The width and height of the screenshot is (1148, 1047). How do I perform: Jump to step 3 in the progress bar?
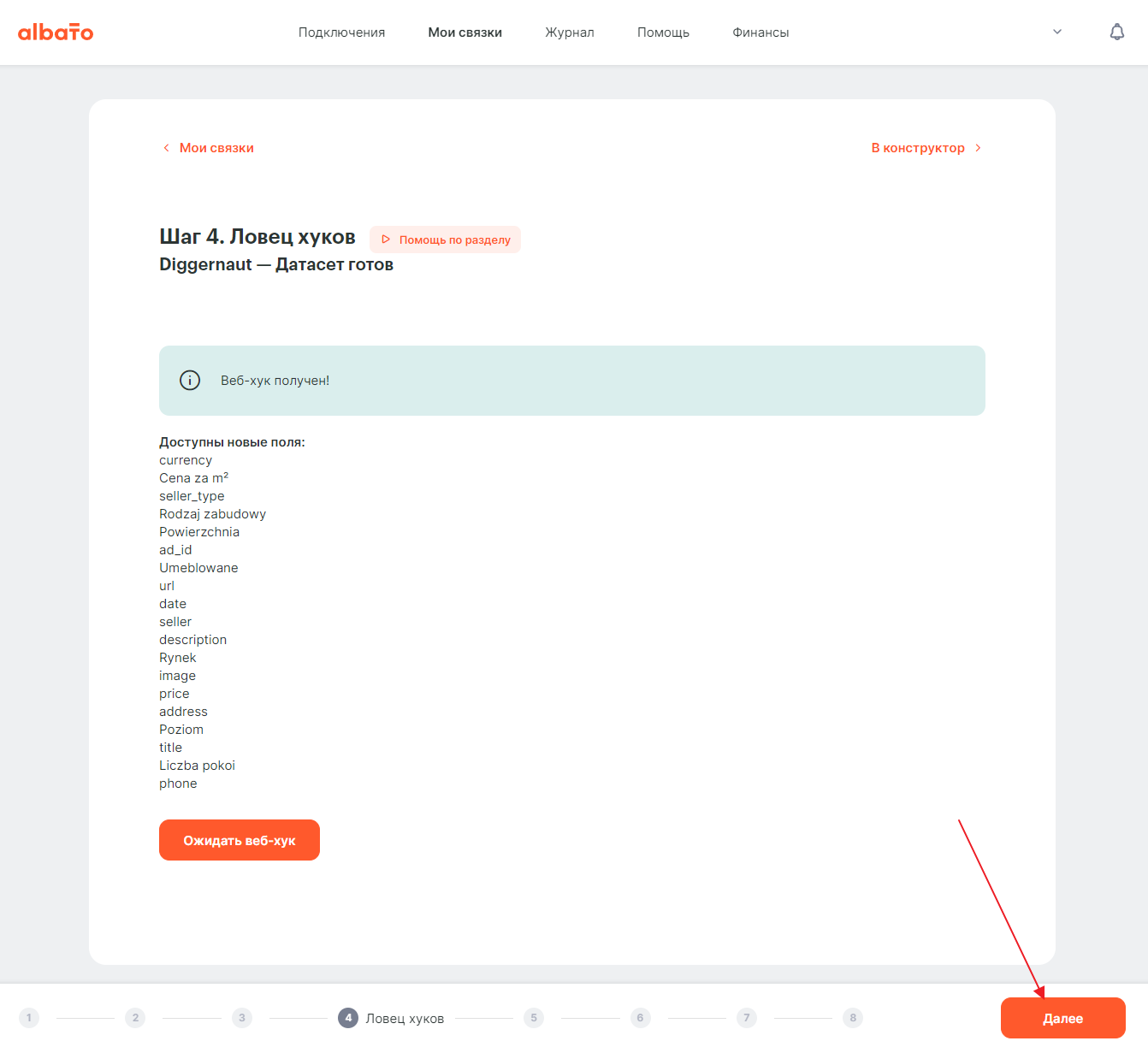click(242, 1018)
